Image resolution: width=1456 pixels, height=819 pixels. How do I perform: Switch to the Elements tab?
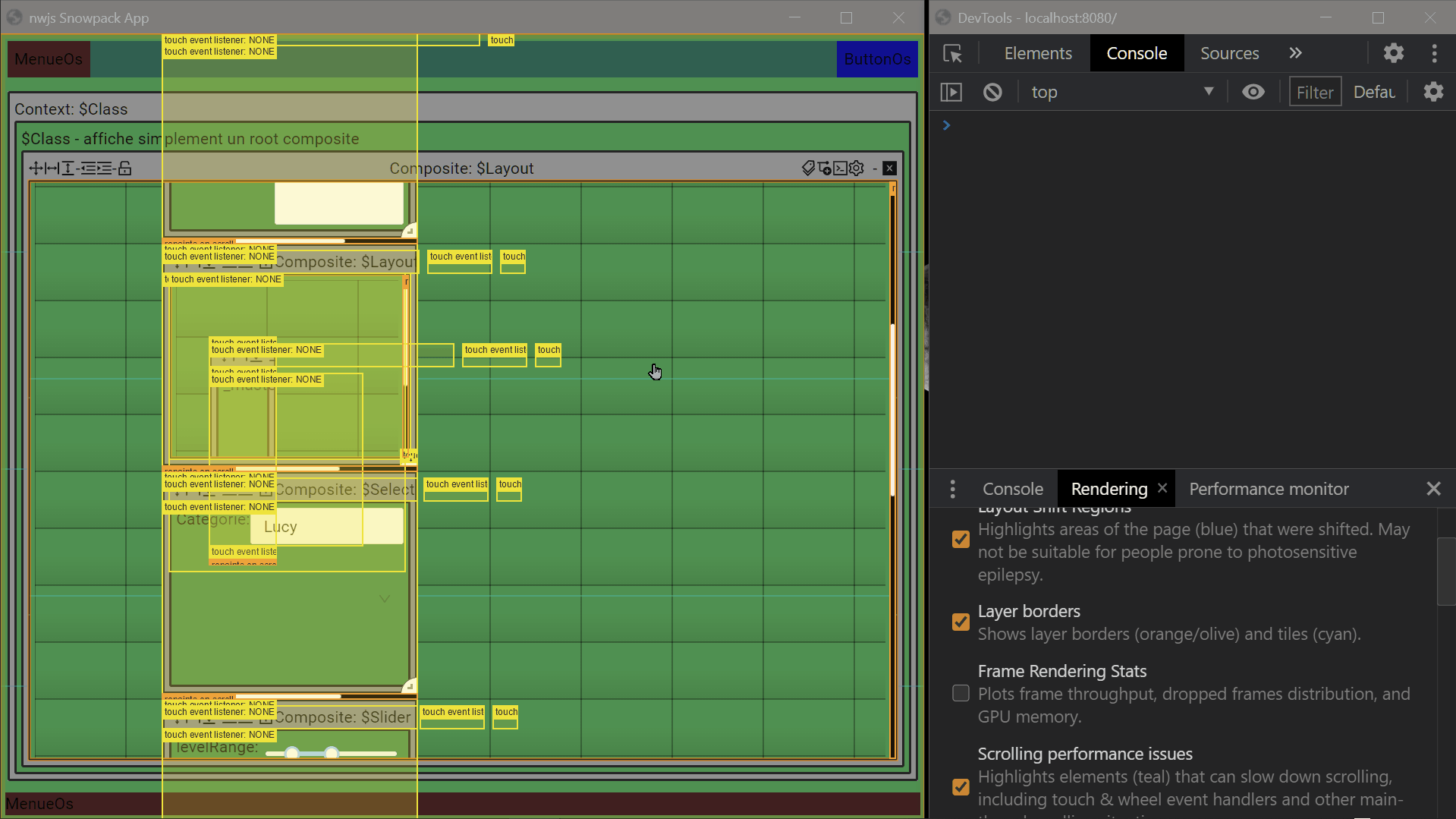click(1038, 53)
